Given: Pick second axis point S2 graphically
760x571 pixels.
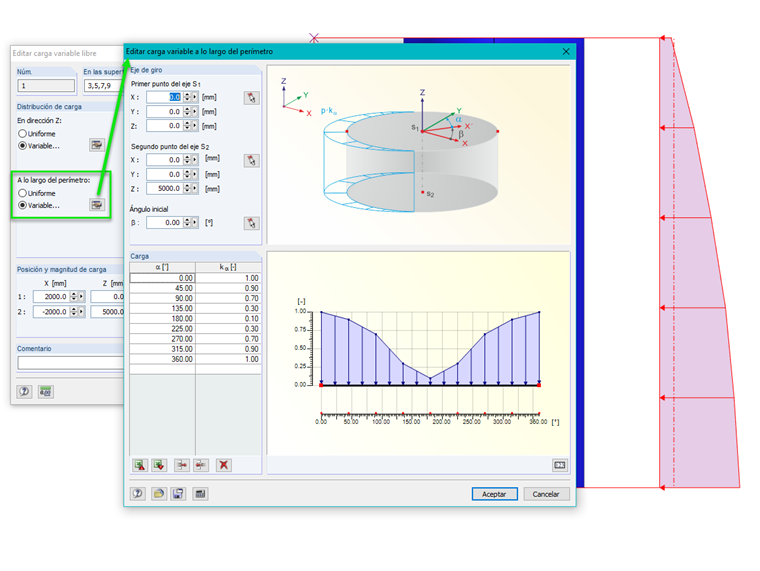Looking at the screenshot, I should (251, 160).
